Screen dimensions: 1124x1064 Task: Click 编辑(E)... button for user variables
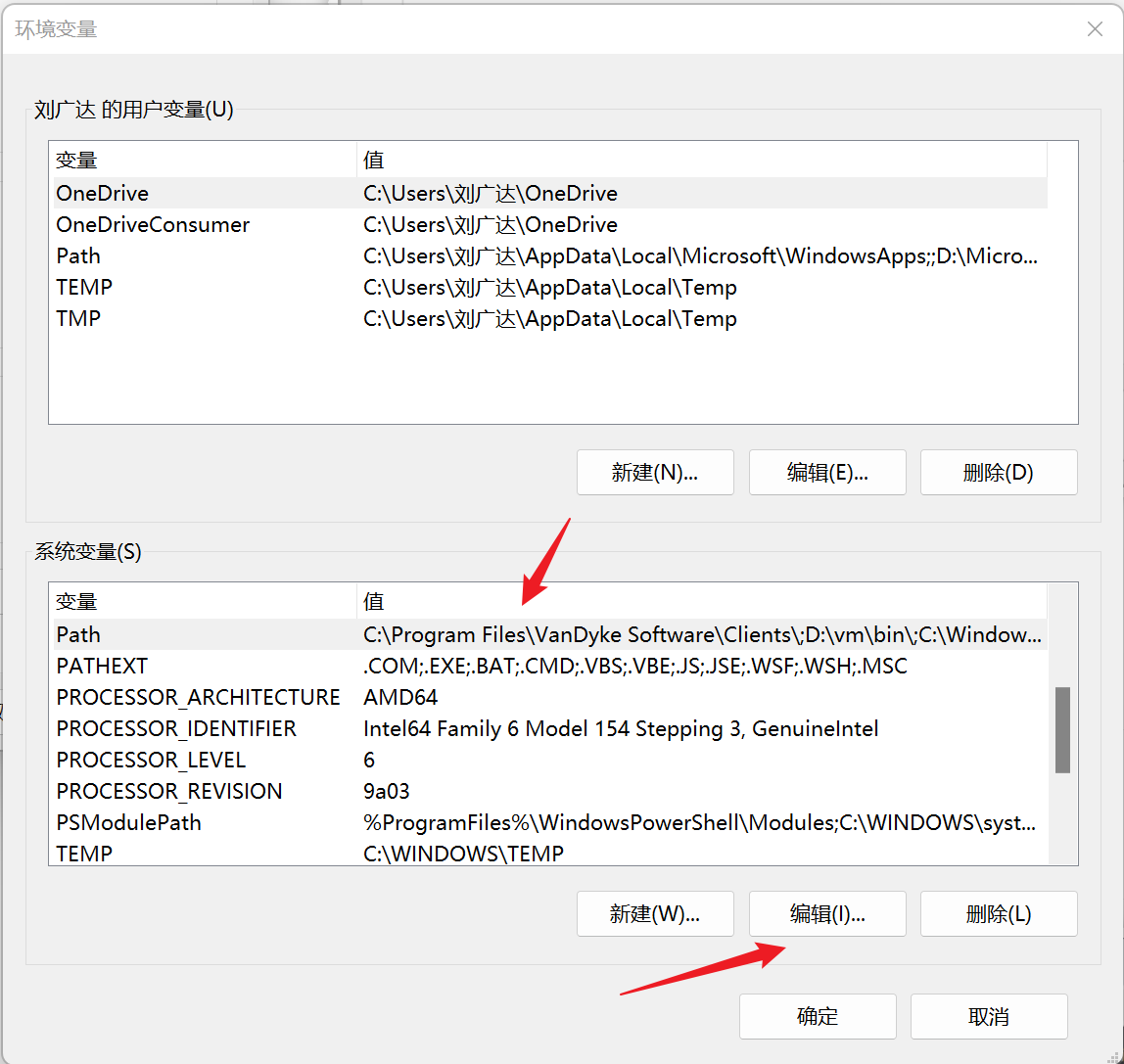[x=827, y=472]
